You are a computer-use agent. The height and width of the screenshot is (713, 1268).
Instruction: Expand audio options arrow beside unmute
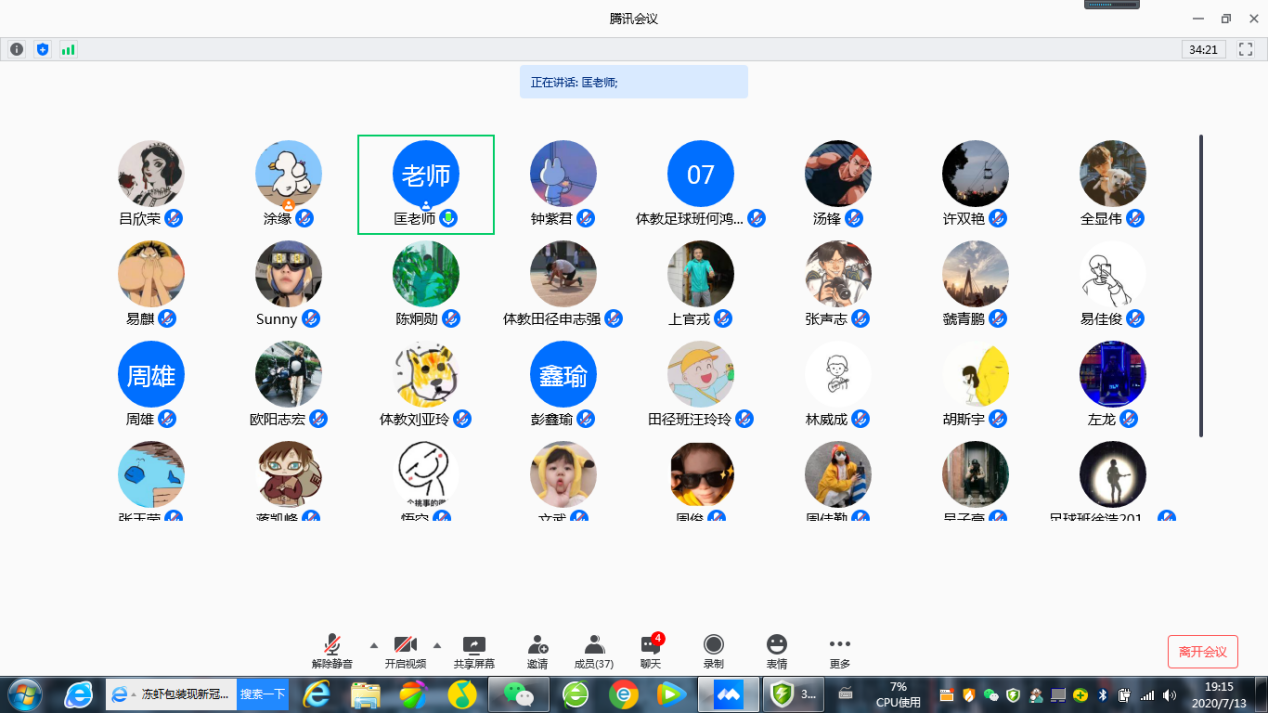(x=374, y=645)
